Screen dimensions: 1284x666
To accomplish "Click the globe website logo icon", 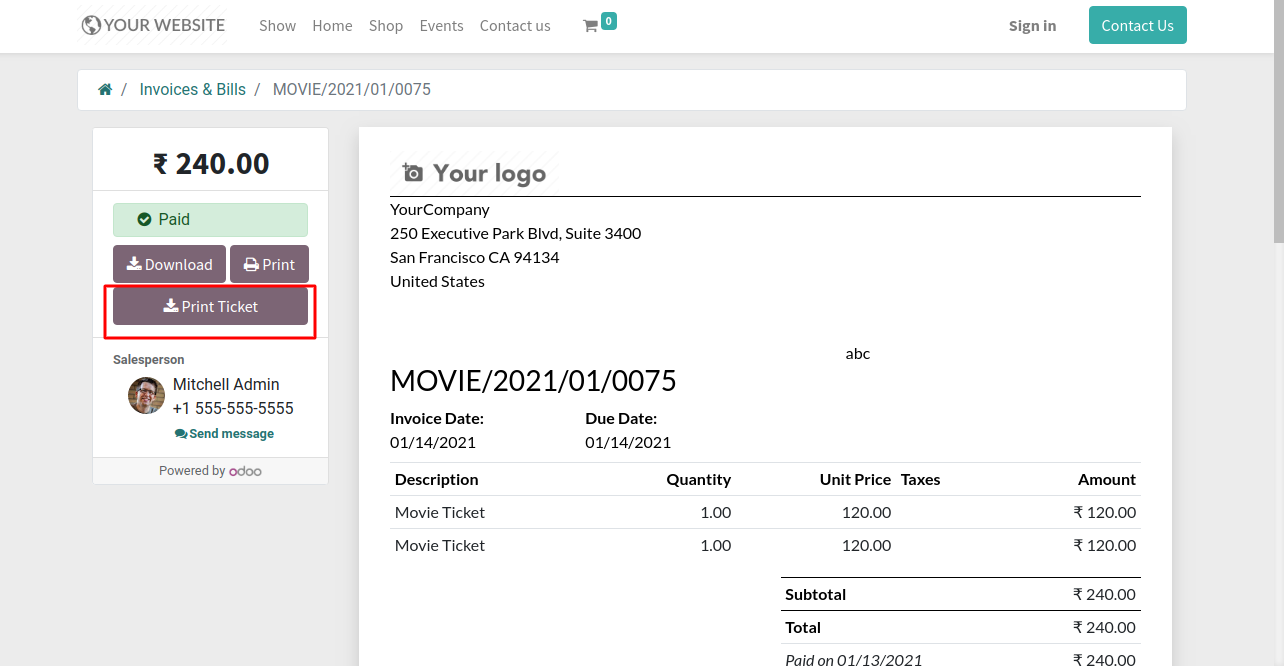I will coord(91,25).
